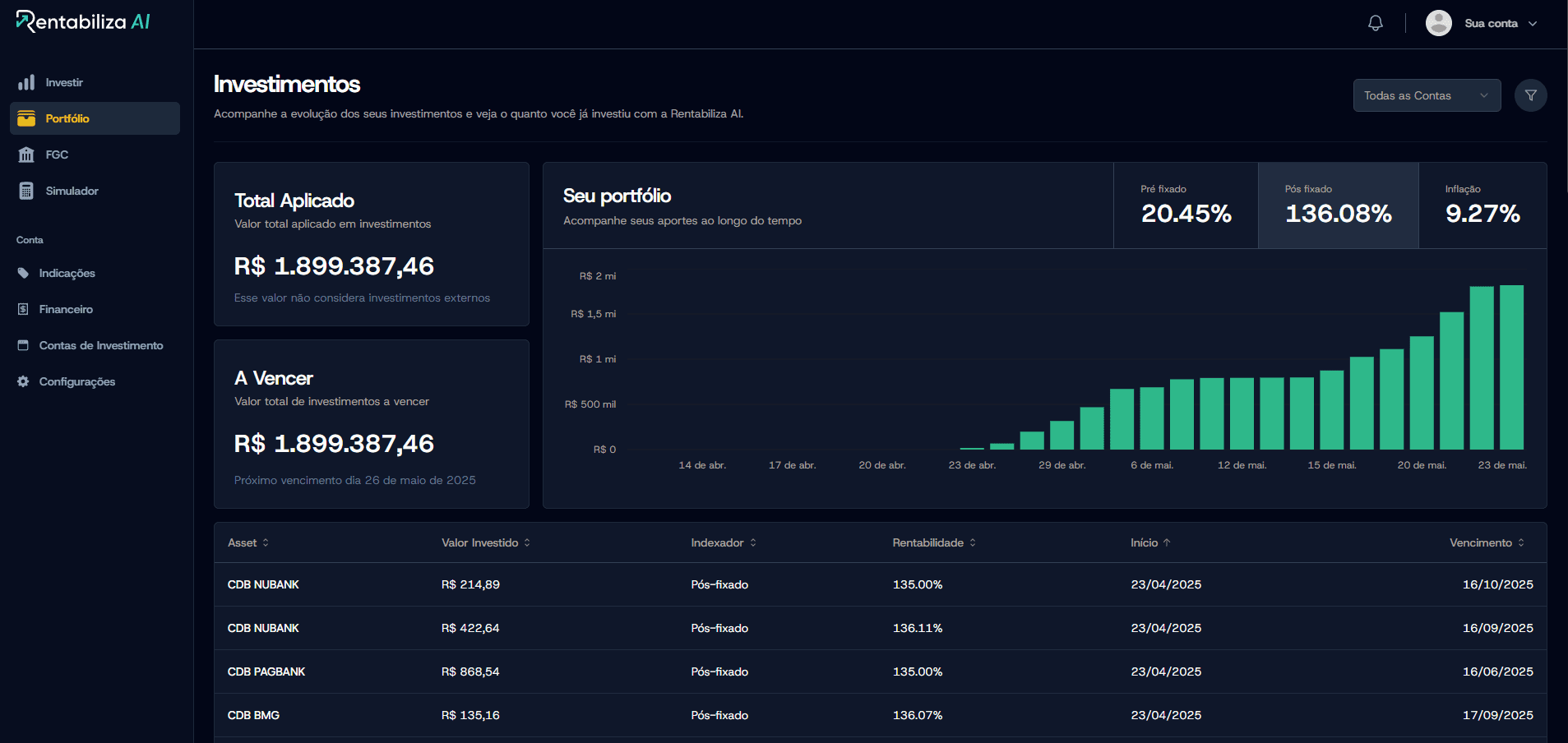Click the FGC bank icon
This screenshot has width=1568, height=743.
click(25, 155)
